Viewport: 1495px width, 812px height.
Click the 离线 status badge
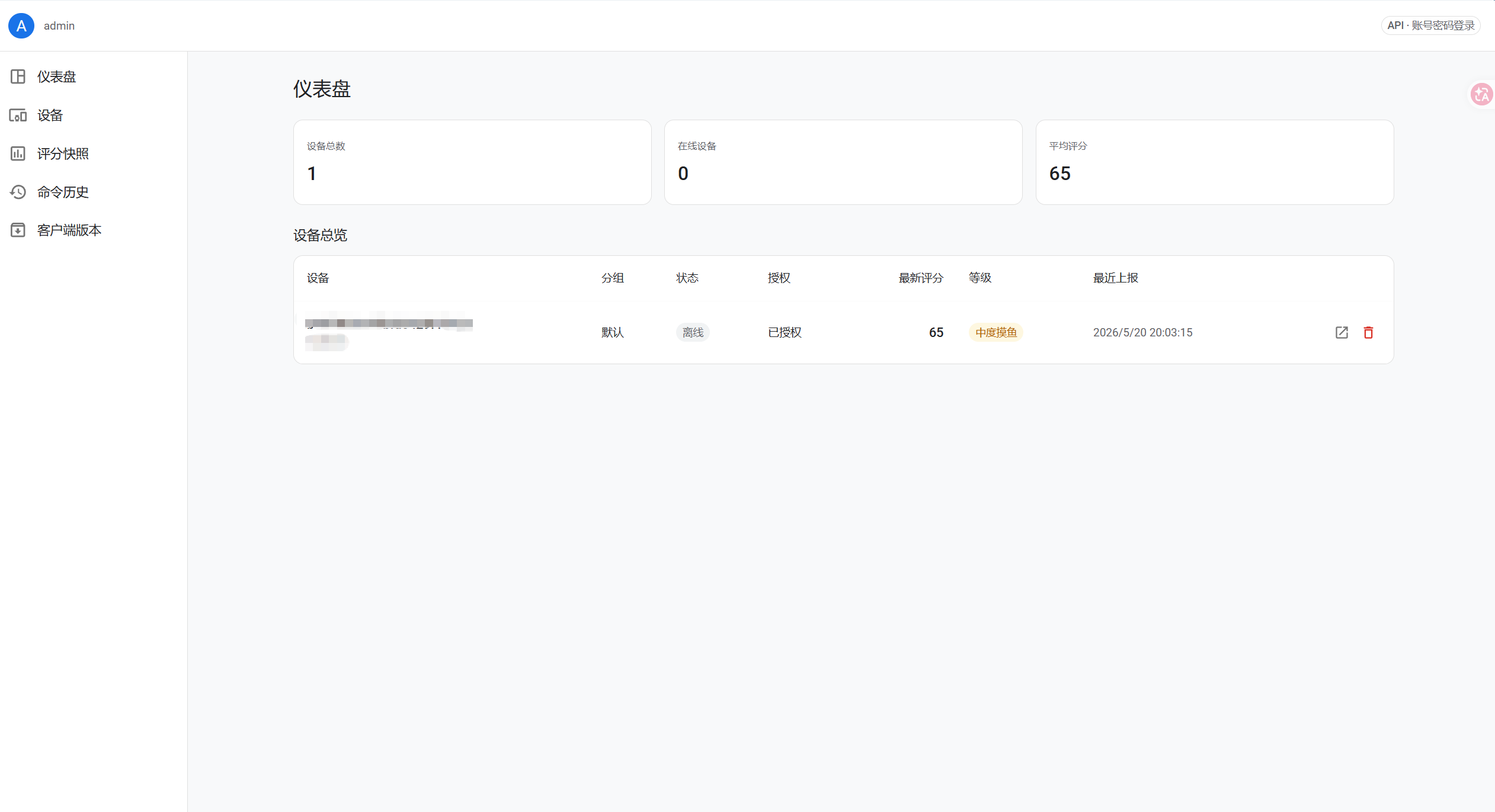click(x=693, y=333)
